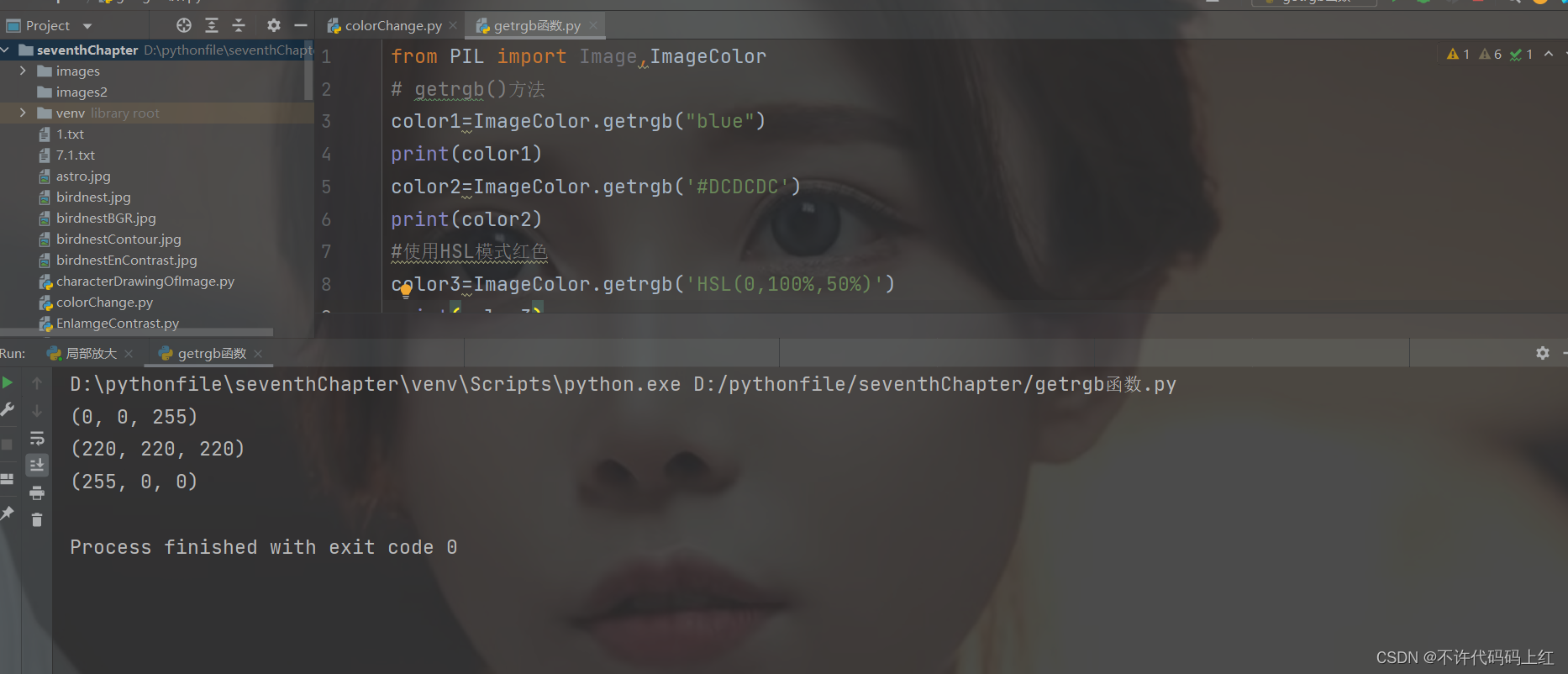Click the 'HSL(0,100%,50%)' string on line 8
This screenshot has width=1568, height=674.
coord(784,285)
